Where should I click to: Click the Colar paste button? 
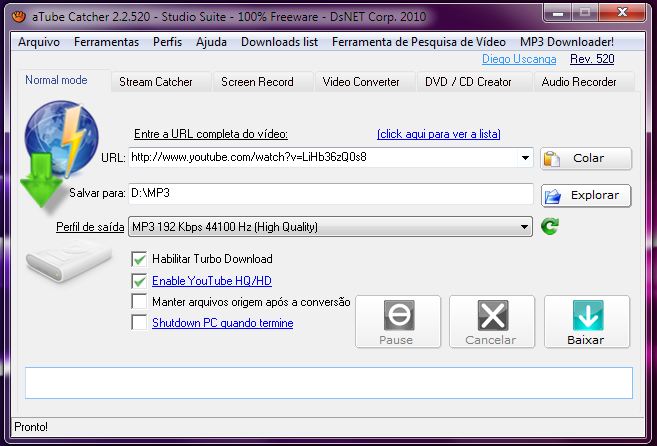click(x=586, y=158)
